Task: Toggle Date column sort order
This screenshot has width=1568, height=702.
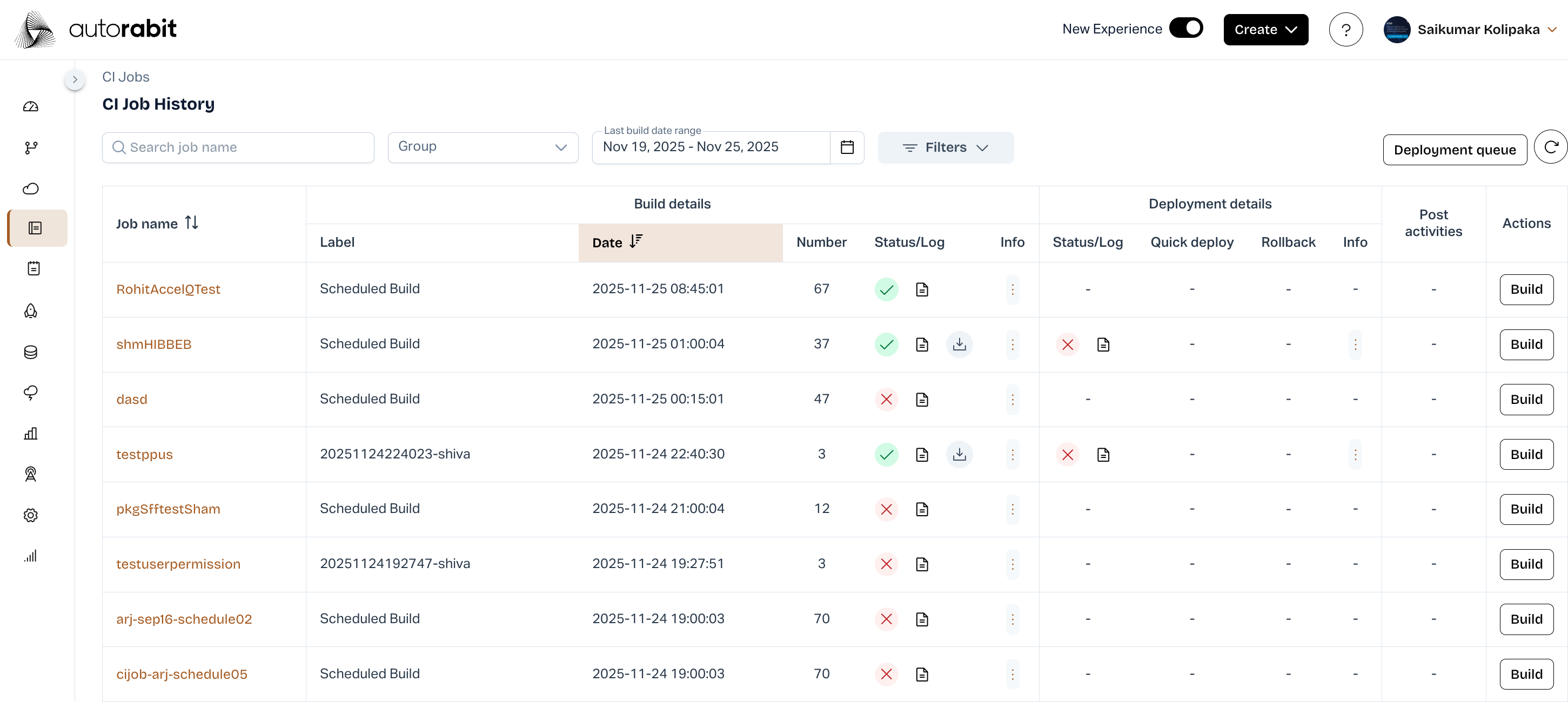Action: pos(635,241)
